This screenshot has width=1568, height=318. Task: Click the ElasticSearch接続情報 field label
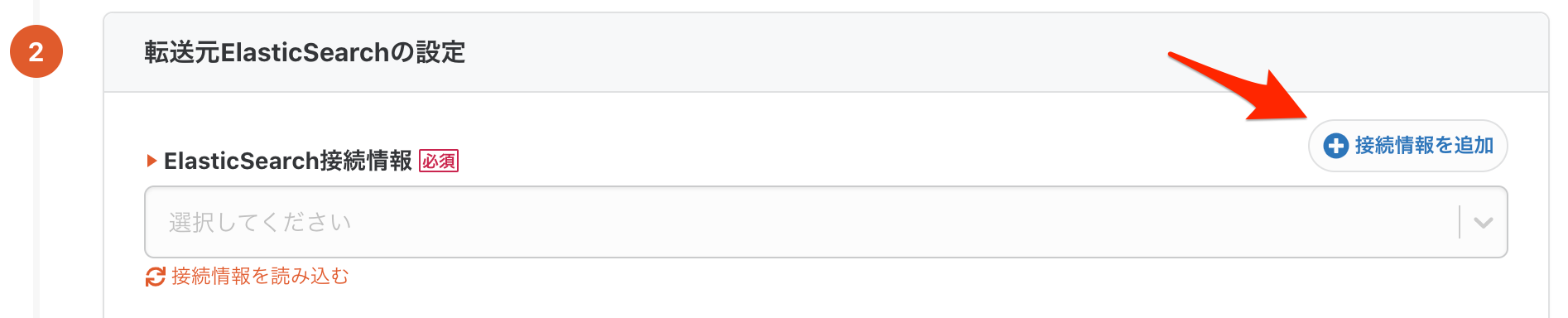click(x=287, y=161)
